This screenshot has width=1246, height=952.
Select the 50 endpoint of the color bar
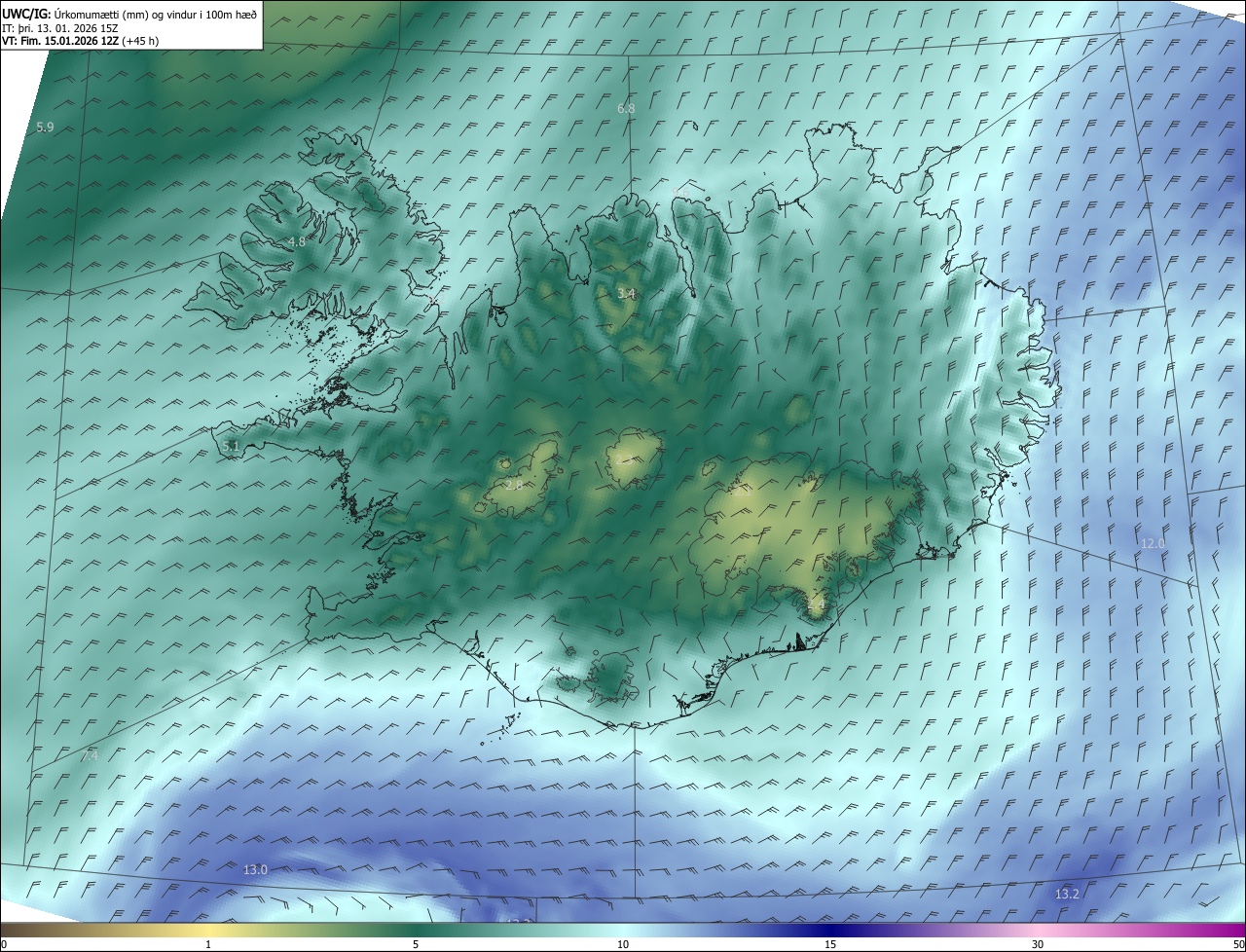click(x=1238, y=944)
